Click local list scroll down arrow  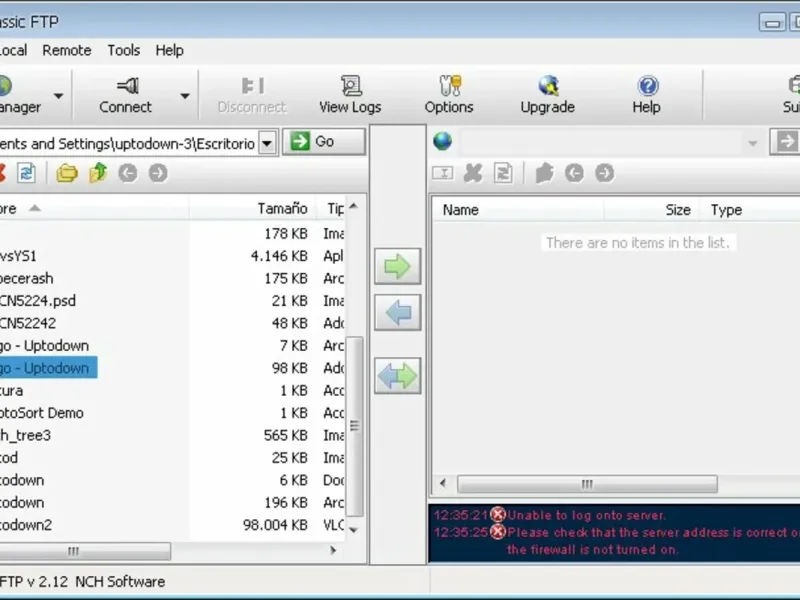pos(354,530)
